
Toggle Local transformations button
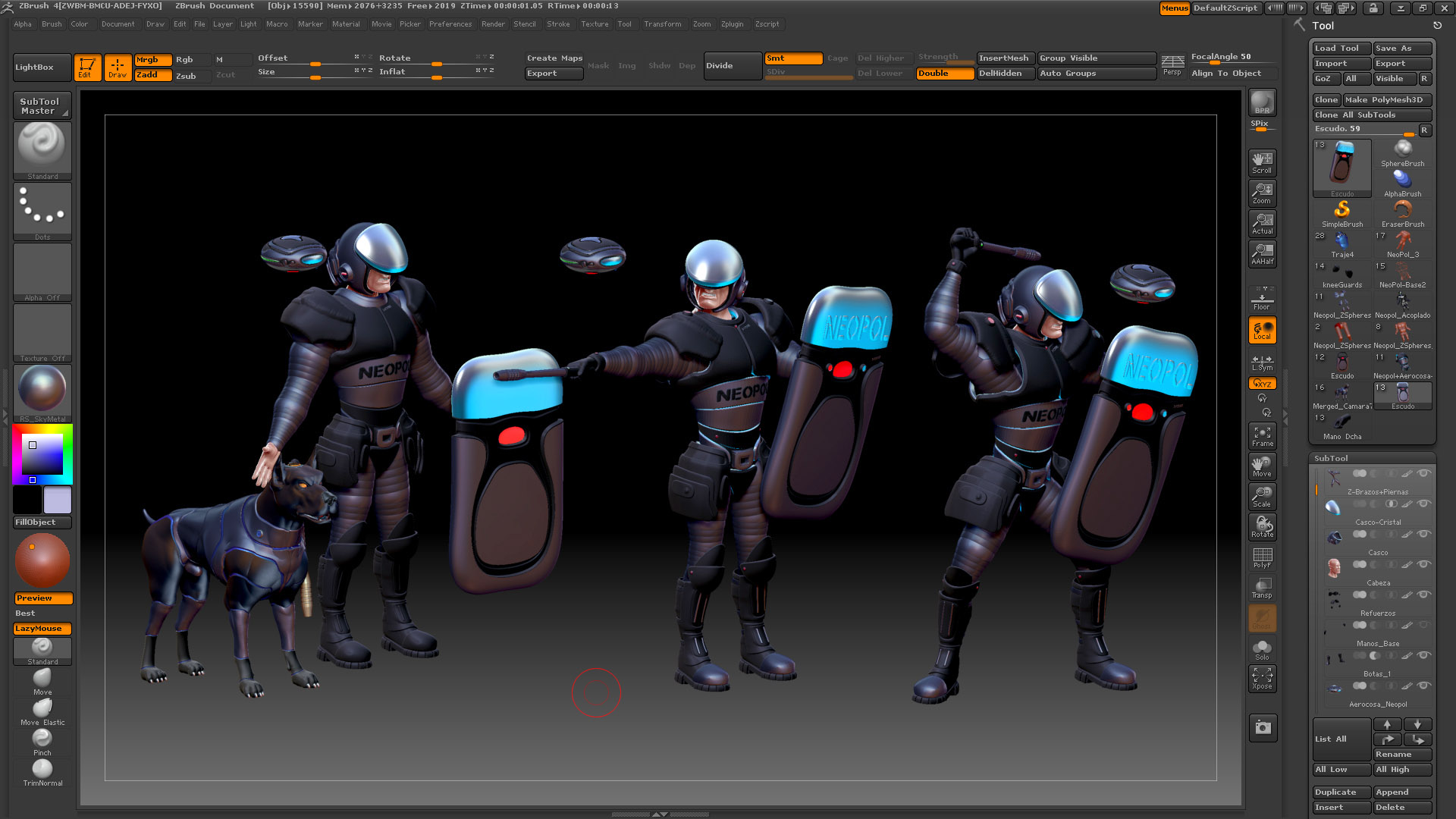[x=1262, y=330]
